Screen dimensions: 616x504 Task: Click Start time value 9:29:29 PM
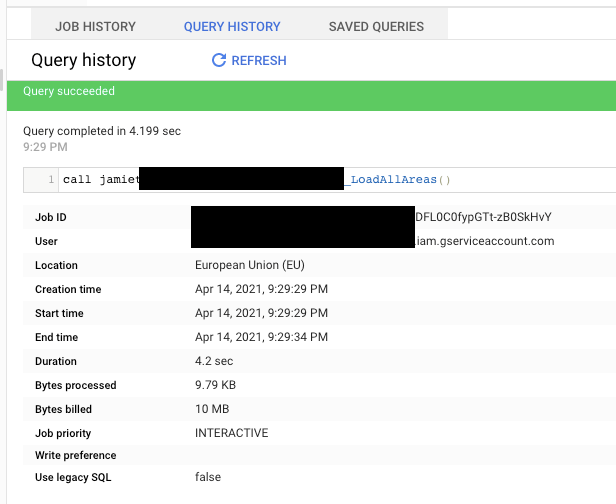(x=261, y=313)
